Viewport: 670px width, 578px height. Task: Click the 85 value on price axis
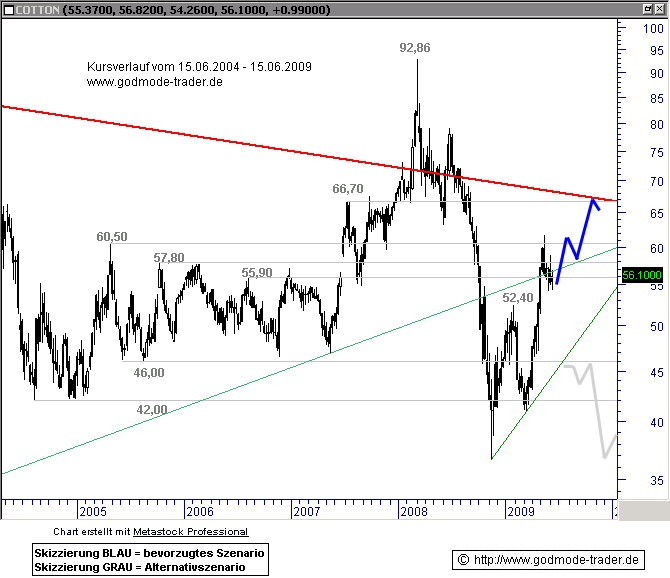(x=657, y=99)
